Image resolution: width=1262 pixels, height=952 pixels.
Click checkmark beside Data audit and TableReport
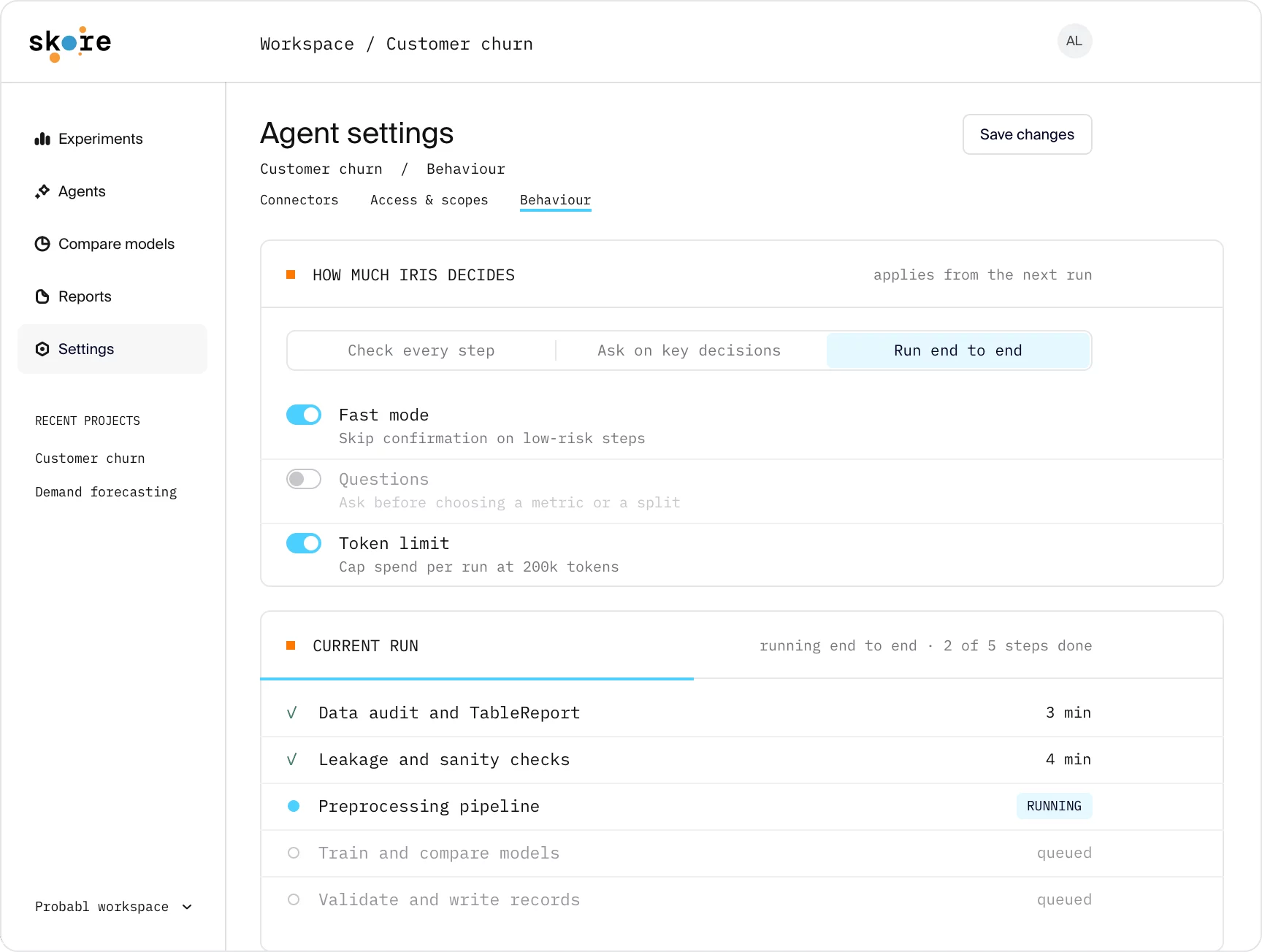coord(292,713)
